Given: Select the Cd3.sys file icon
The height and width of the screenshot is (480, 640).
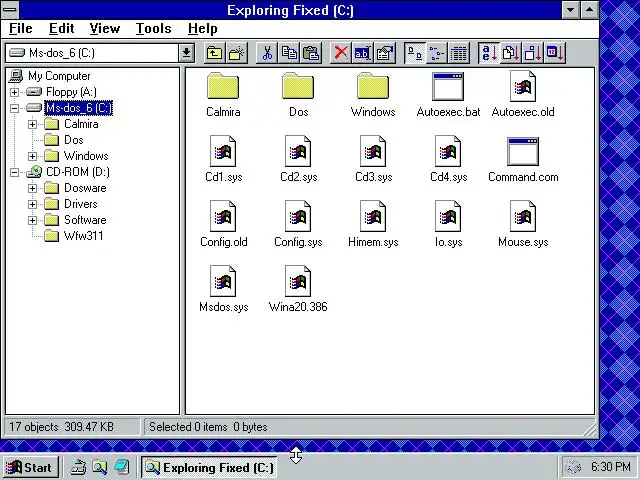Looking at the screenshot, I should (x=373, y=151).
